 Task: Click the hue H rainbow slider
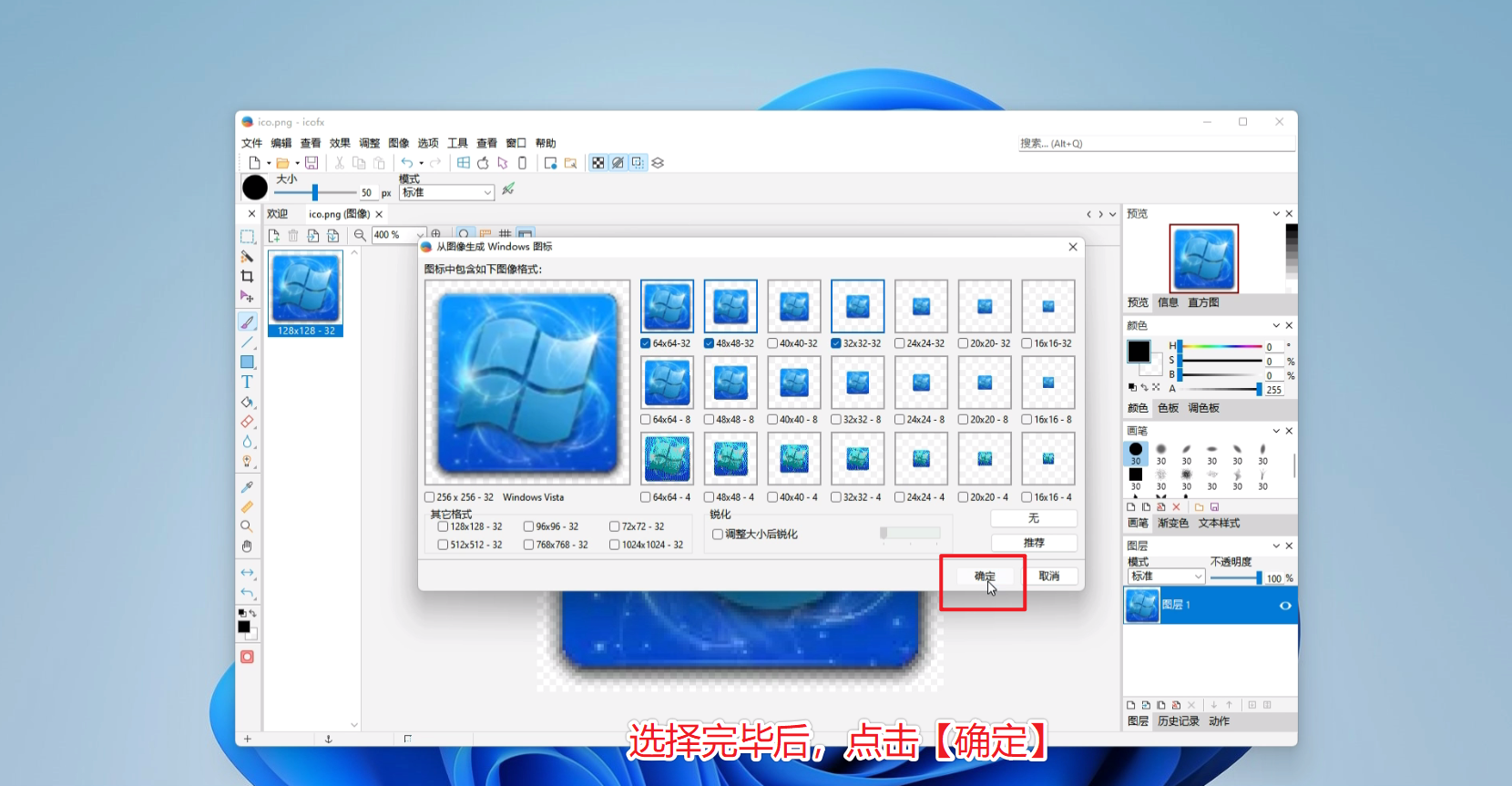click(x=1220, y=347)
